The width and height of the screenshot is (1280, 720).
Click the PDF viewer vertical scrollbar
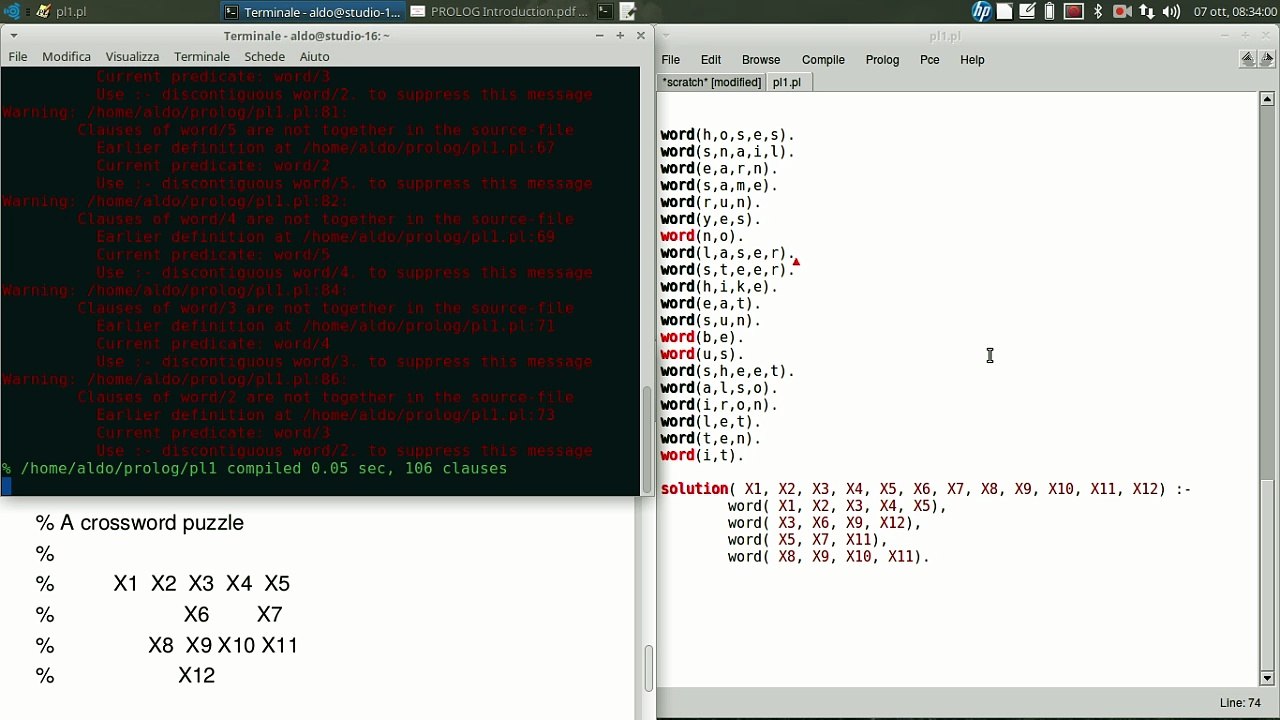click(x=647, y=670)
